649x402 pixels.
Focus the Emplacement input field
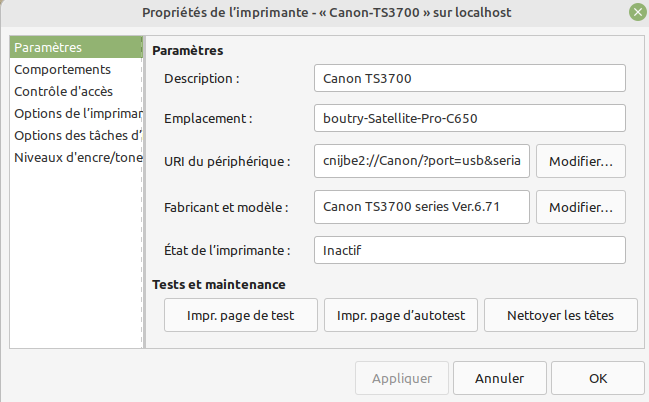(x=468, y=119)
